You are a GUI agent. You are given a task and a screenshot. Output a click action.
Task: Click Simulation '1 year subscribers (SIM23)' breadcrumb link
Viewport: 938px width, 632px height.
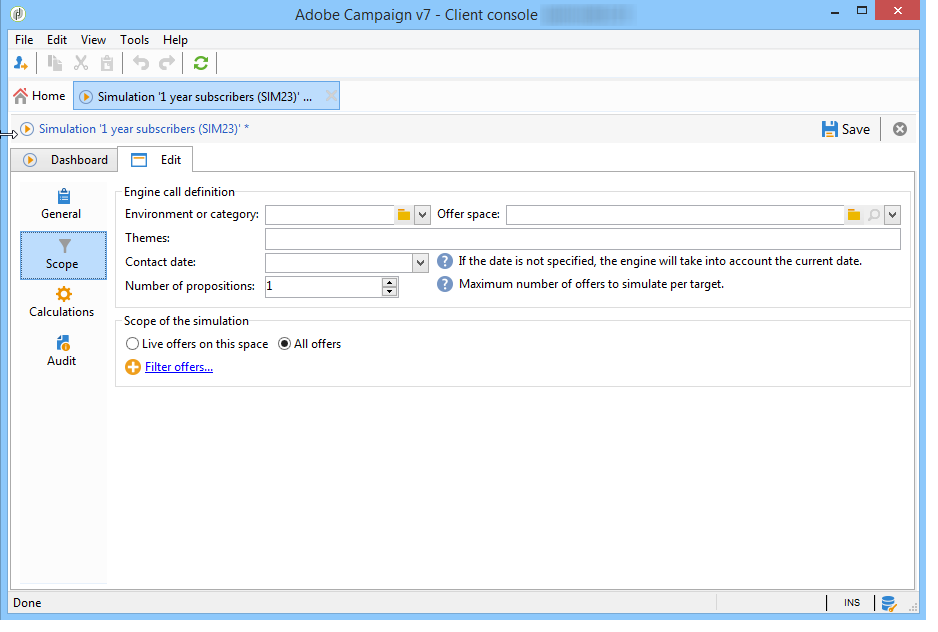[144, 129]
